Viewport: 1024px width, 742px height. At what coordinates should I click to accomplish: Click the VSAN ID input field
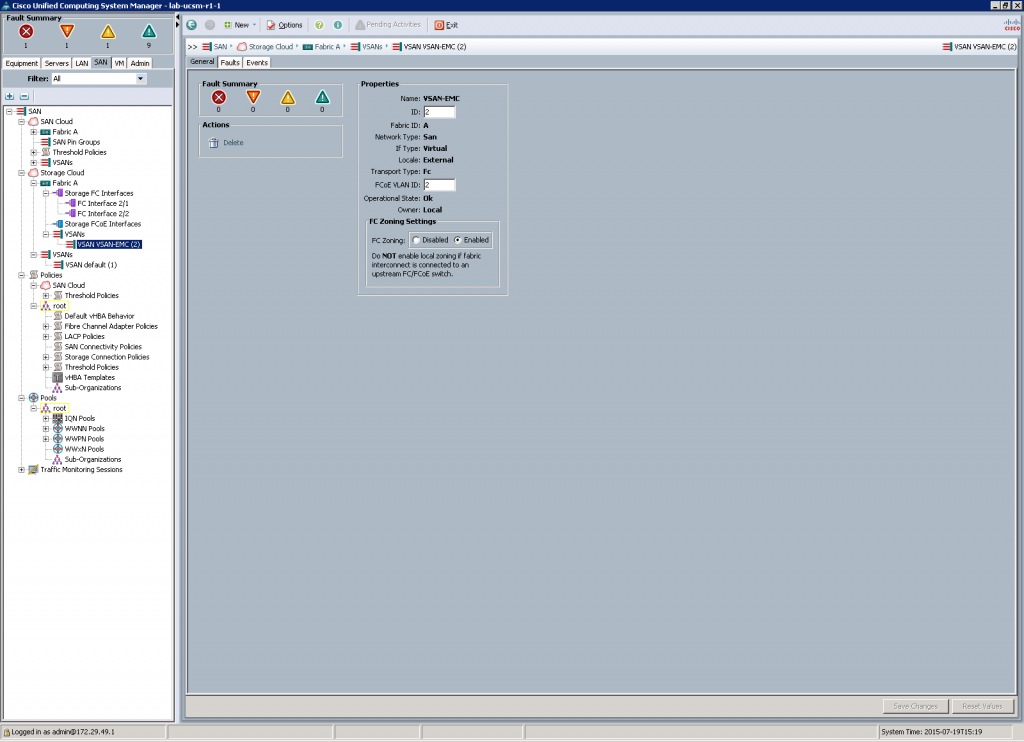pos(440,112)
